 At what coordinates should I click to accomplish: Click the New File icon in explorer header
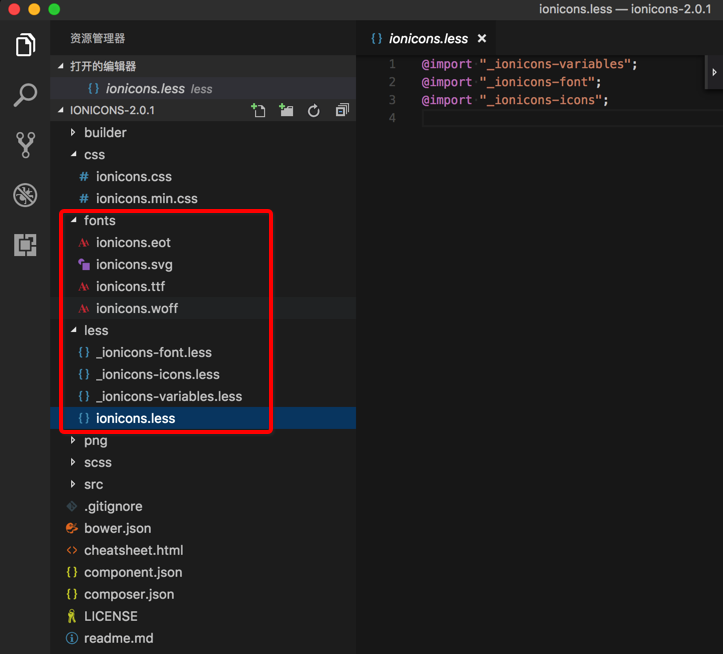pos(259,111)
